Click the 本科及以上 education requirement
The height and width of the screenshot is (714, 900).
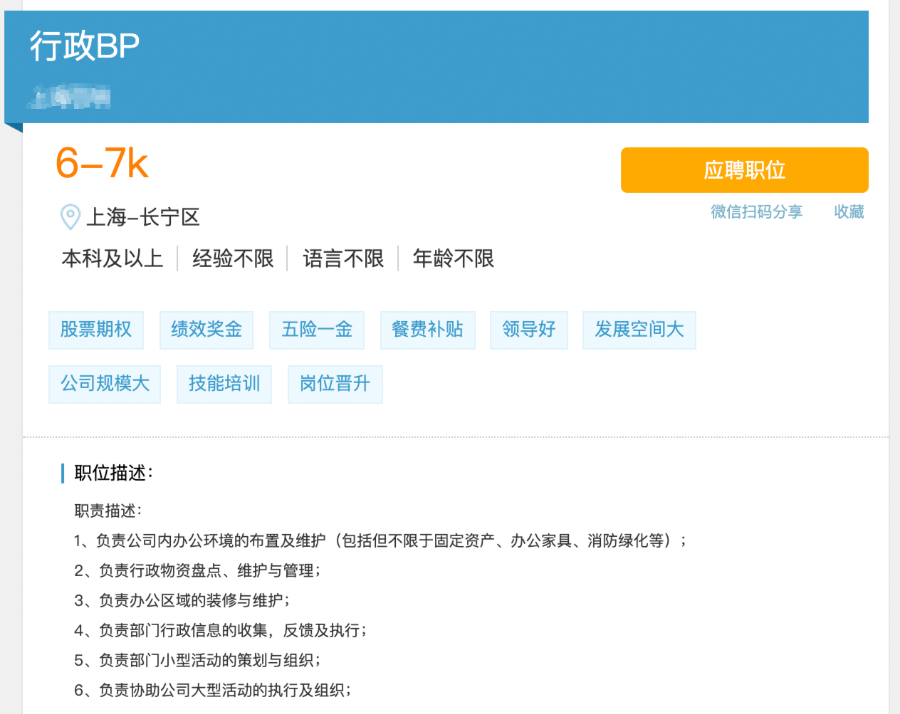(111, 258)
